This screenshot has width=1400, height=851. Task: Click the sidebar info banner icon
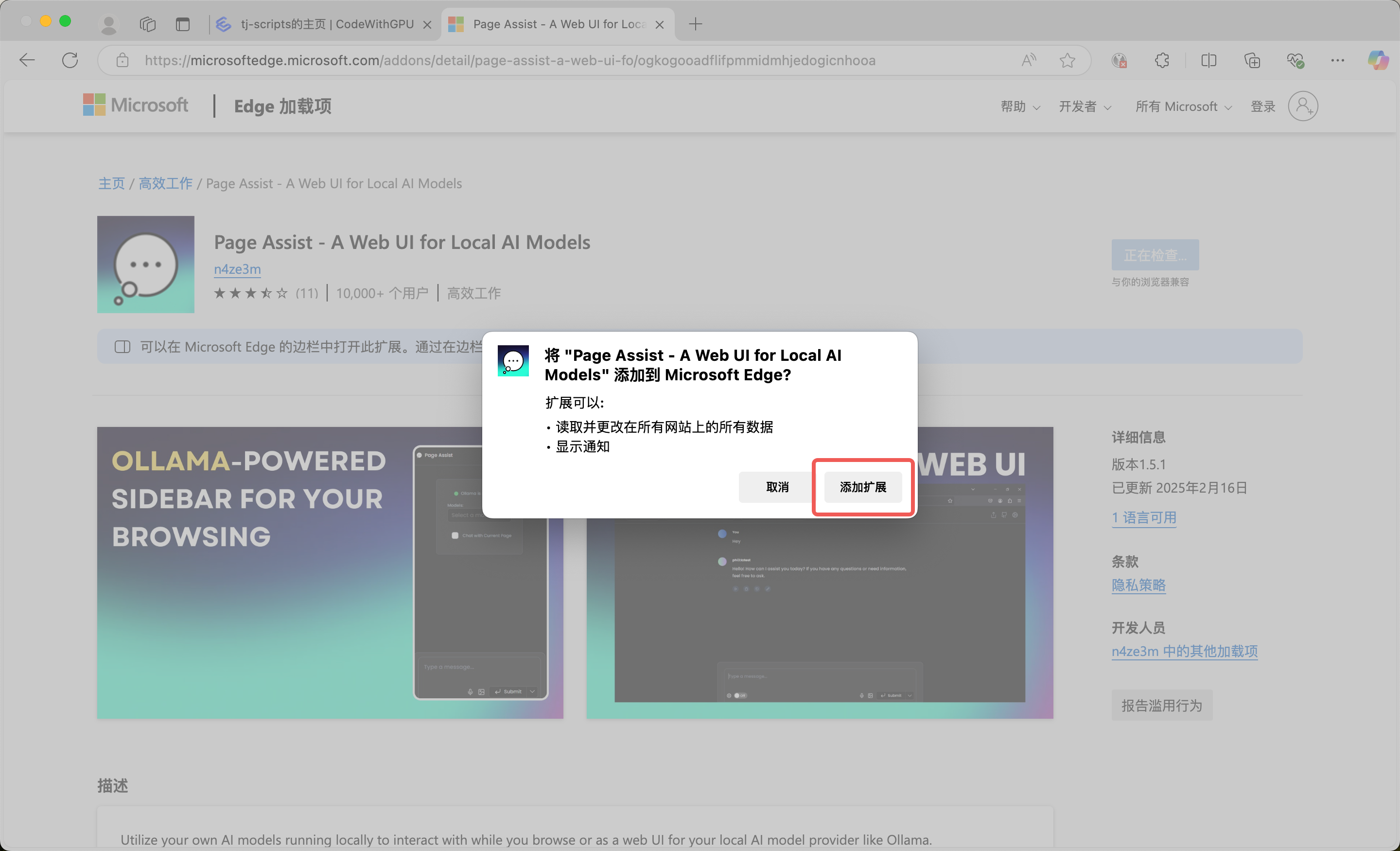pos(122,347)
